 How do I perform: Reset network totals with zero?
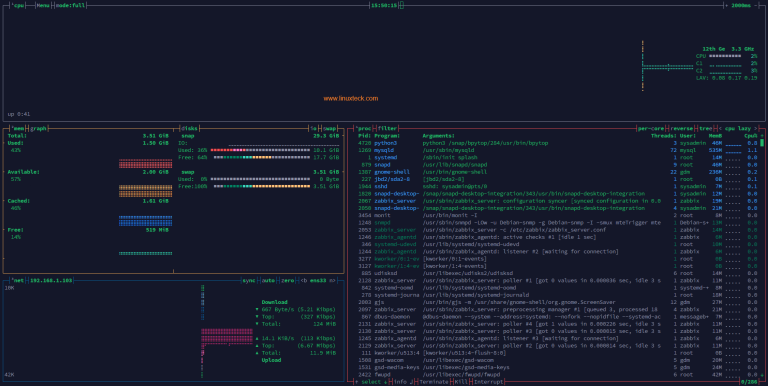[x=288, y=280]
